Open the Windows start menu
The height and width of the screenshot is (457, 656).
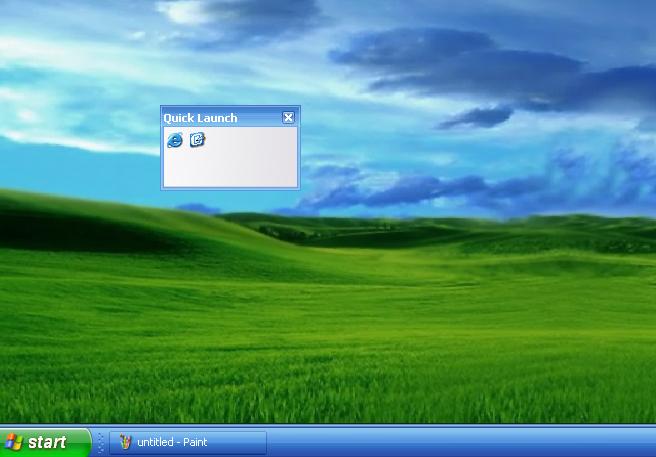tap(45, 442)
